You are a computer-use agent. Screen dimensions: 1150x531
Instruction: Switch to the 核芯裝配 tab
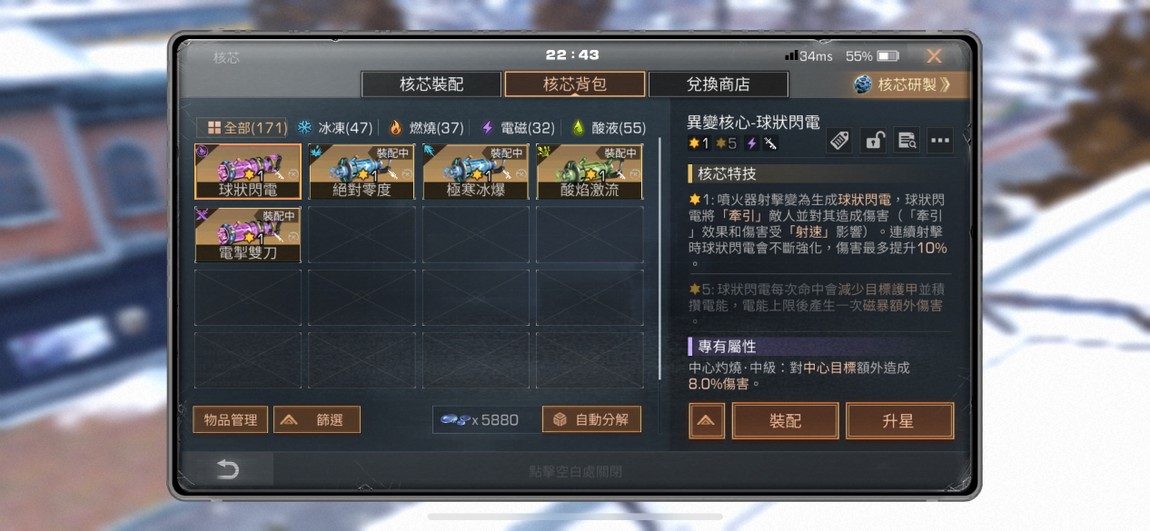431,84
